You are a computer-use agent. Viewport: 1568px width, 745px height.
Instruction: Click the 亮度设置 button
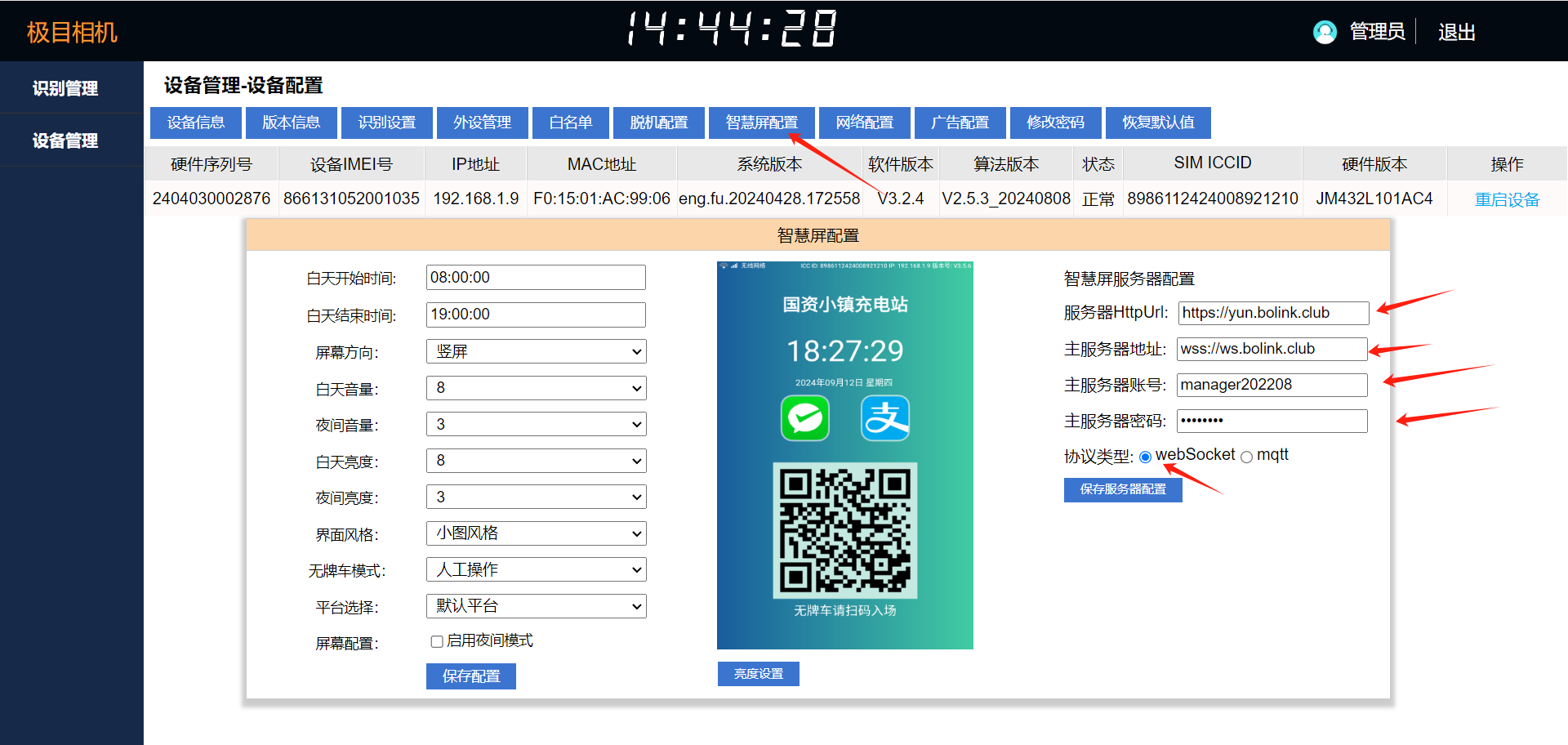(759, 674)
